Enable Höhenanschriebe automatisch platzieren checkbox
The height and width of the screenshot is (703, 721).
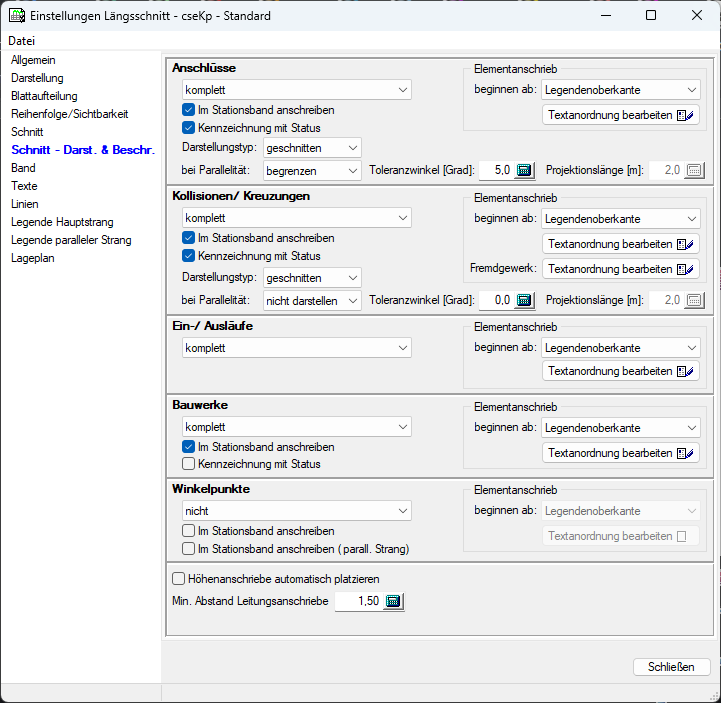179,578
